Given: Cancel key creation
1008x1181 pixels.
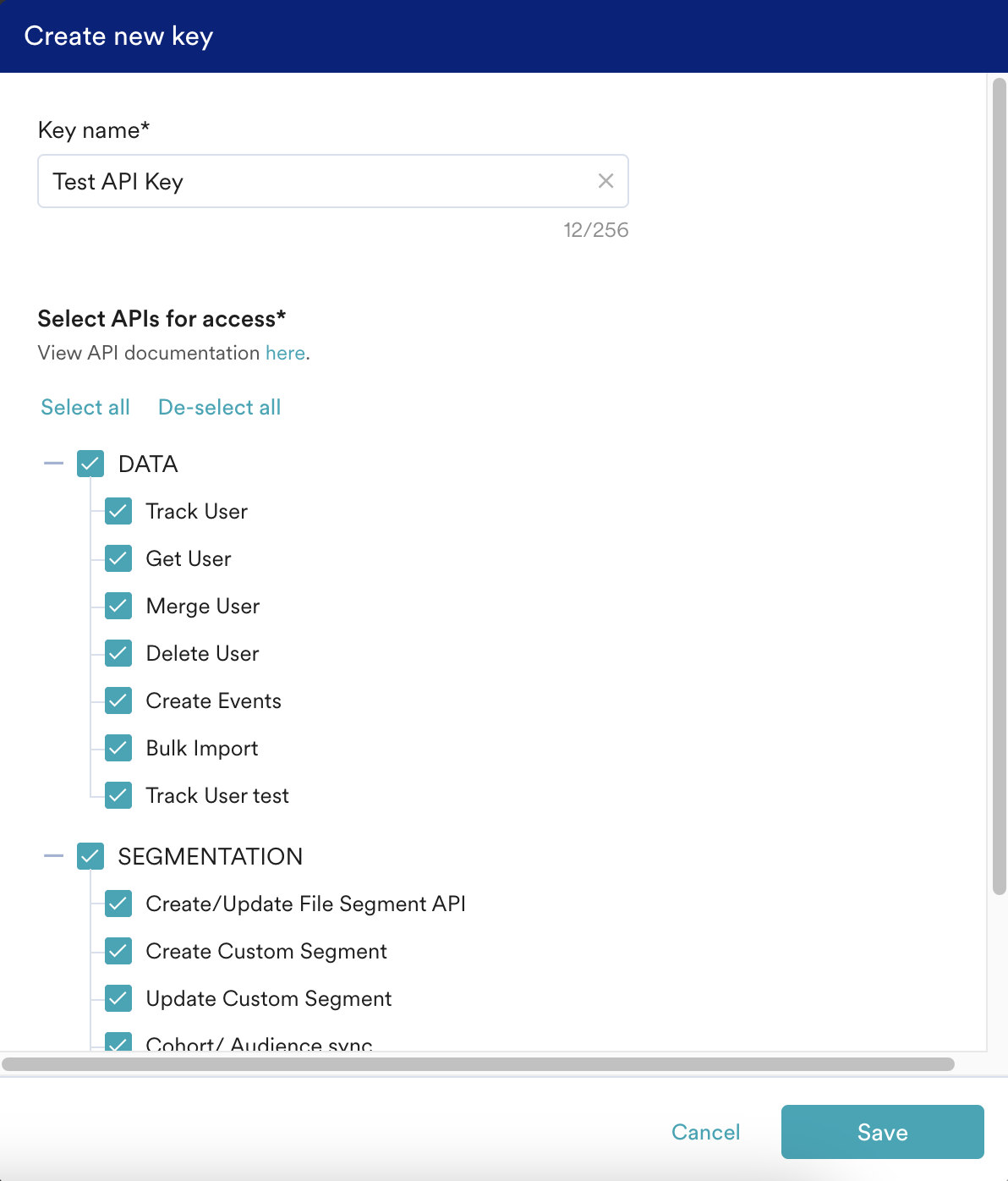Looking at the screenshot, I should 706,1132.
